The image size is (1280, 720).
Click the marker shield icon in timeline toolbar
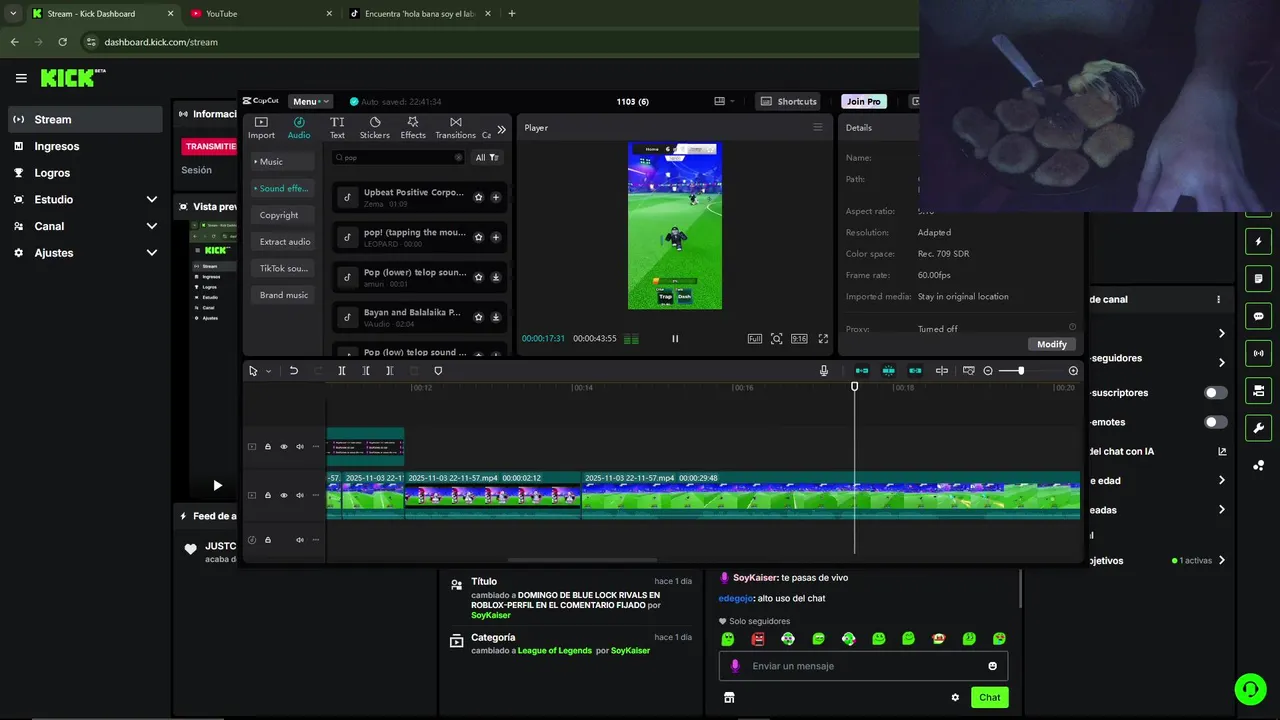coord(438,371)
